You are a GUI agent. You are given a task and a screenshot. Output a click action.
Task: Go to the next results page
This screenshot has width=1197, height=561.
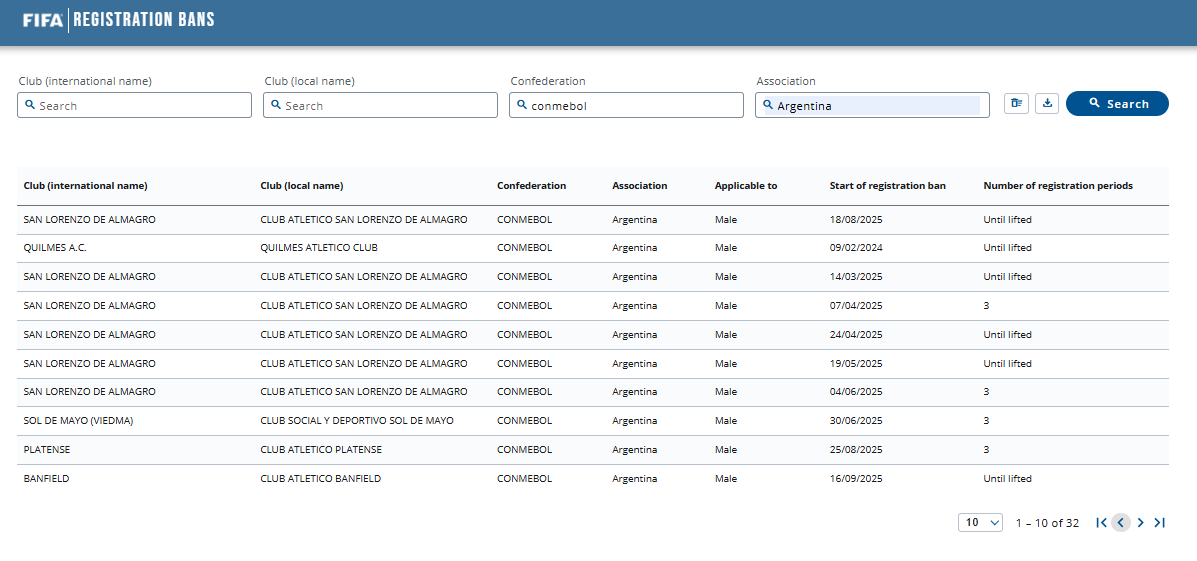[x=1140, y=522]
